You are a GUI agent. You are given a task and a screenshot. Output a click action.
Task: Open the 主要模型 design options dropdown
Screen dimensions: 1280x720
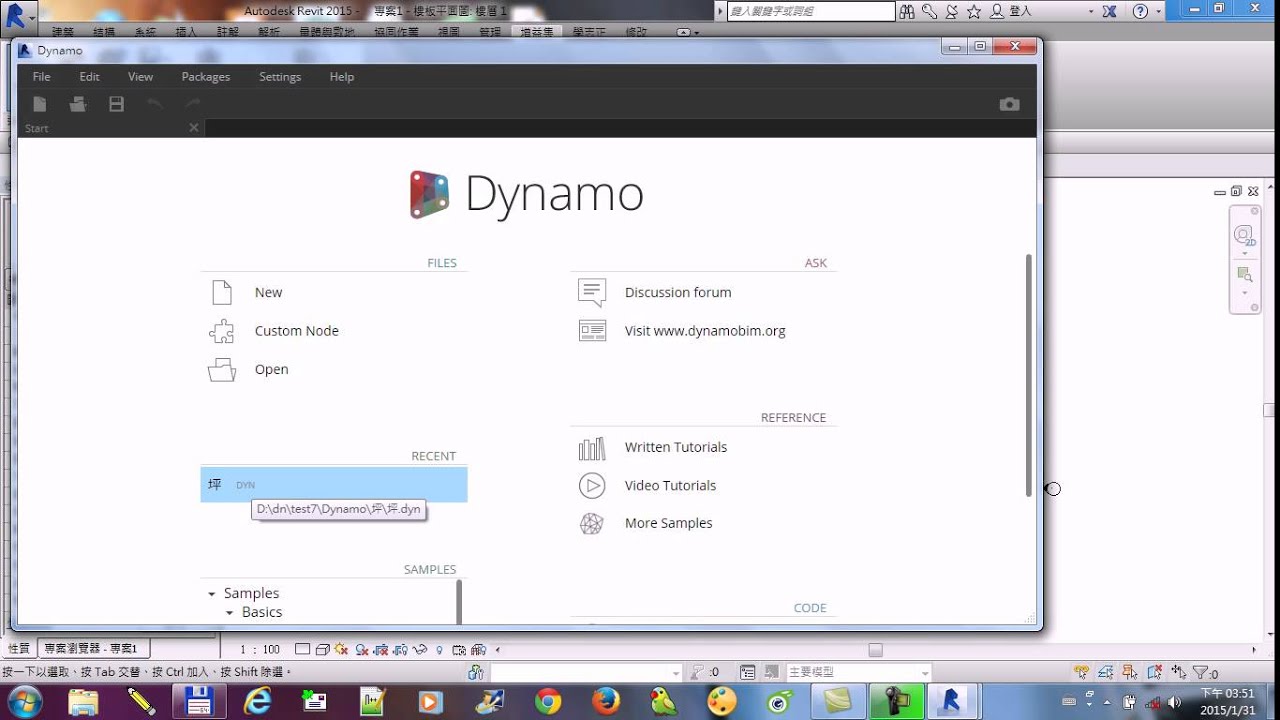[x=860, y=673]
